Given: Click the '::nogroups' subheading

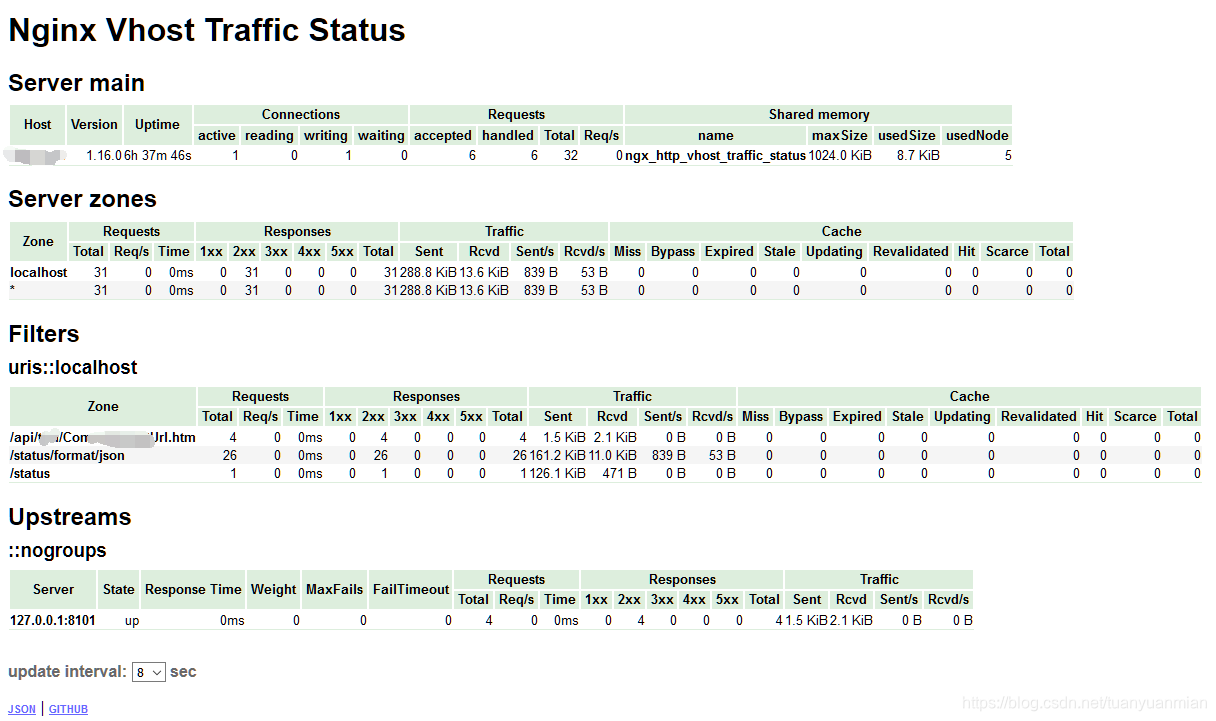Looking at the screenshot, I should pos(57,550).
